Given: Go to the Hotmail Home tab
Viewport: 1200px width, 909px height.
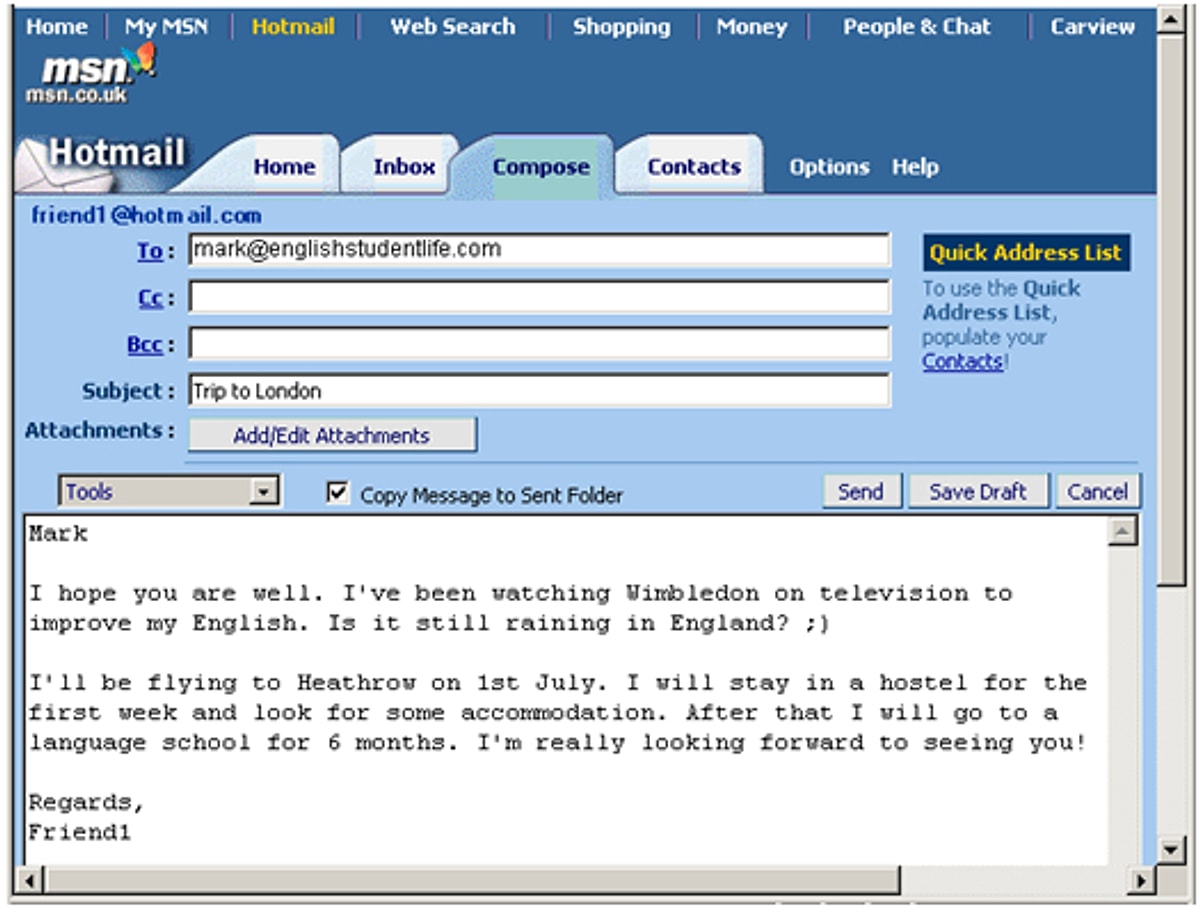Looking at the screenshot, I should [x=284, y=167].
